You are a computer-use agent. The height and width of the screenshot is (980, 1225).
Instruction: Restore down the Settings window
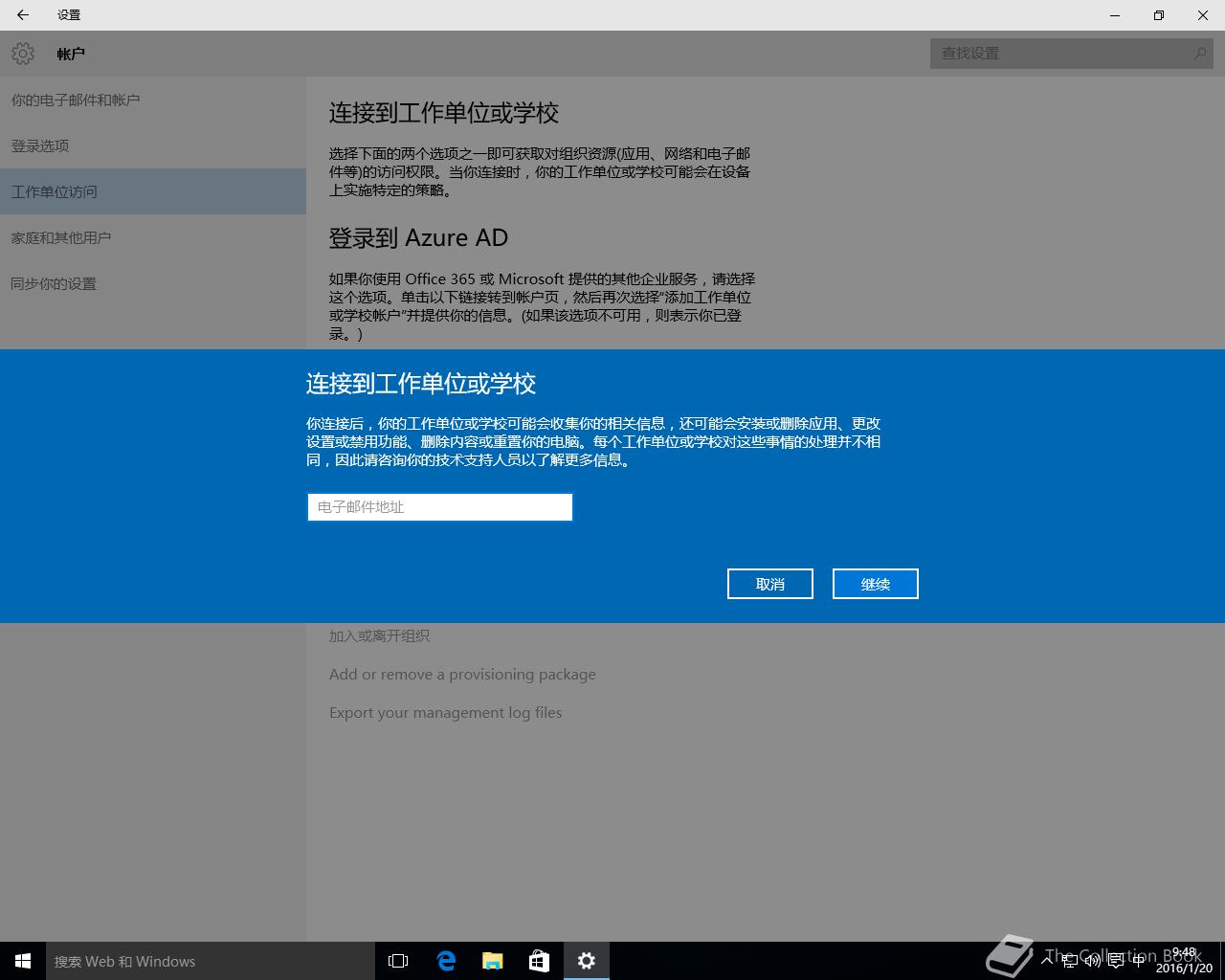(x=1159, y=15)
